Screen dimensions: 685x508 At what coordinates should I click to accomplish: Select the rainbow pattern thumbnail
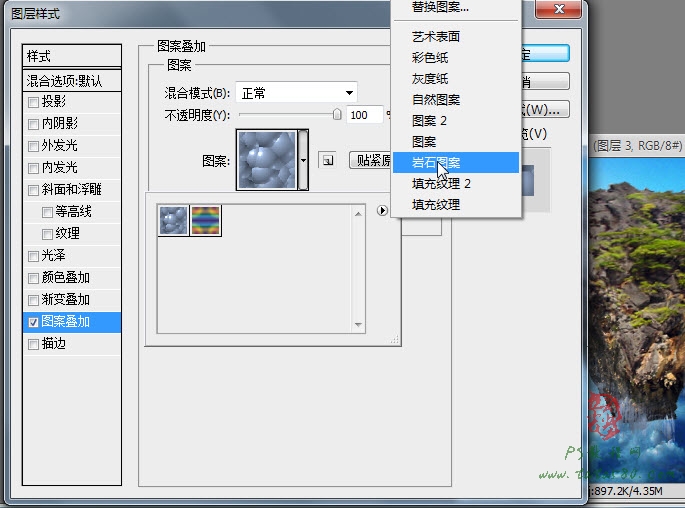click(206, 221)
